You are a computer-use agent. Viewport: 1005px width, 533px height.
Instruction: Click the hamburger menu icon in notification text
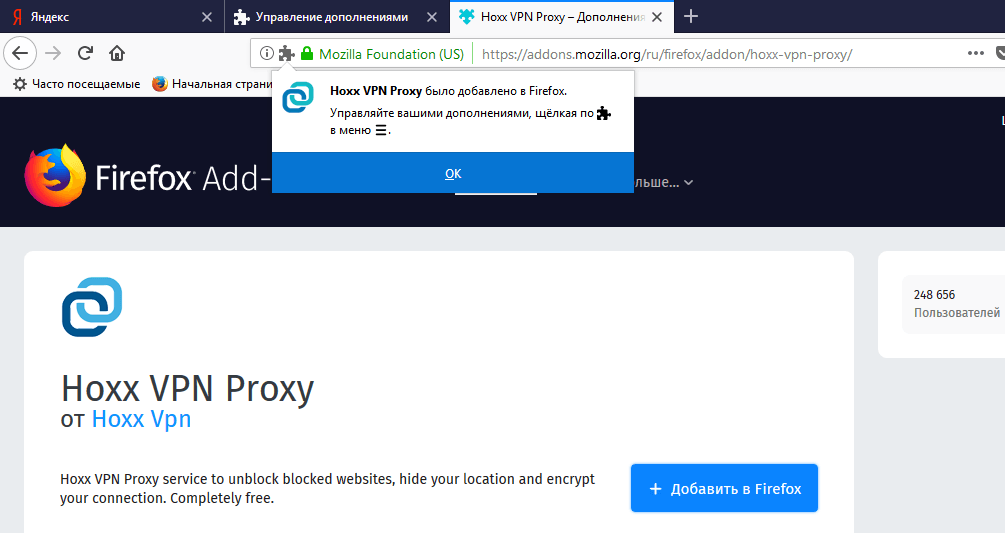381,130
